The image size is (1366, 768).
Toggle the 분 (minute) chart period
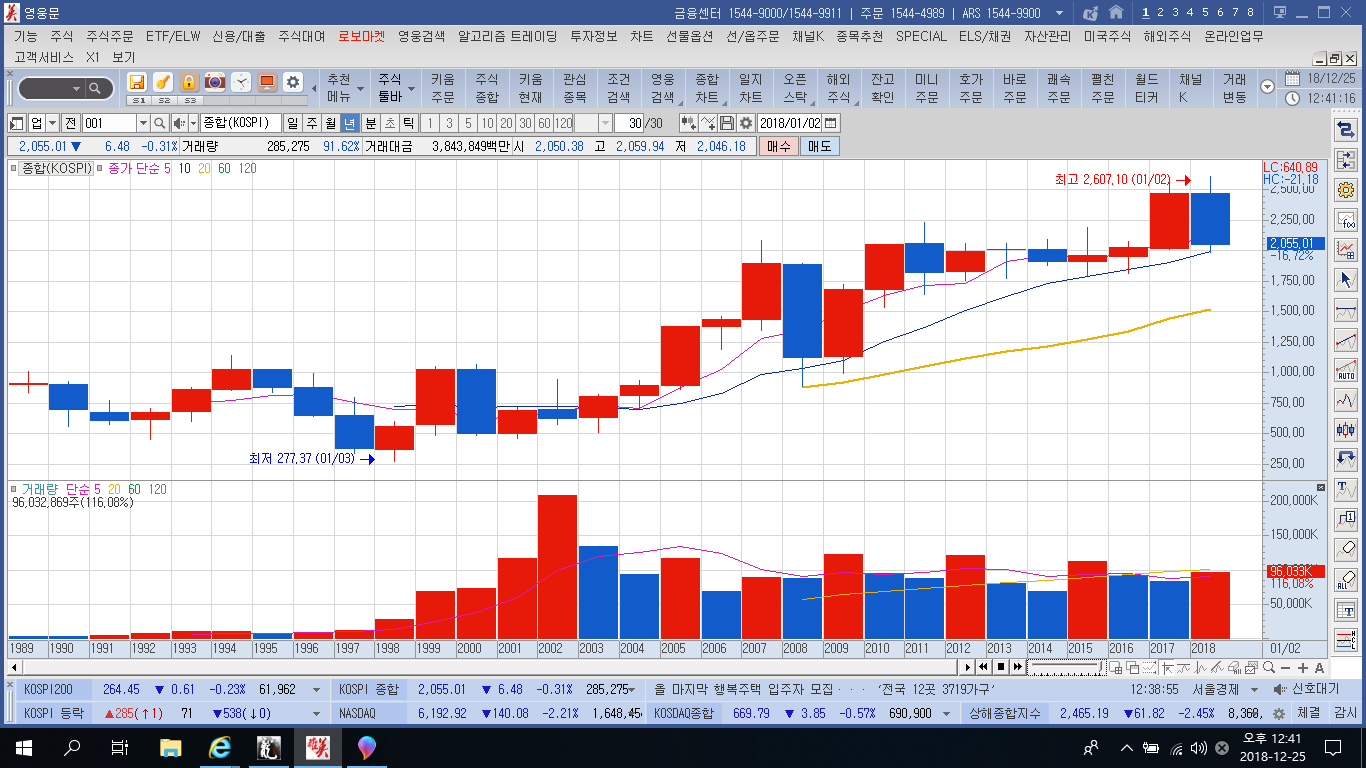[370, 123]
